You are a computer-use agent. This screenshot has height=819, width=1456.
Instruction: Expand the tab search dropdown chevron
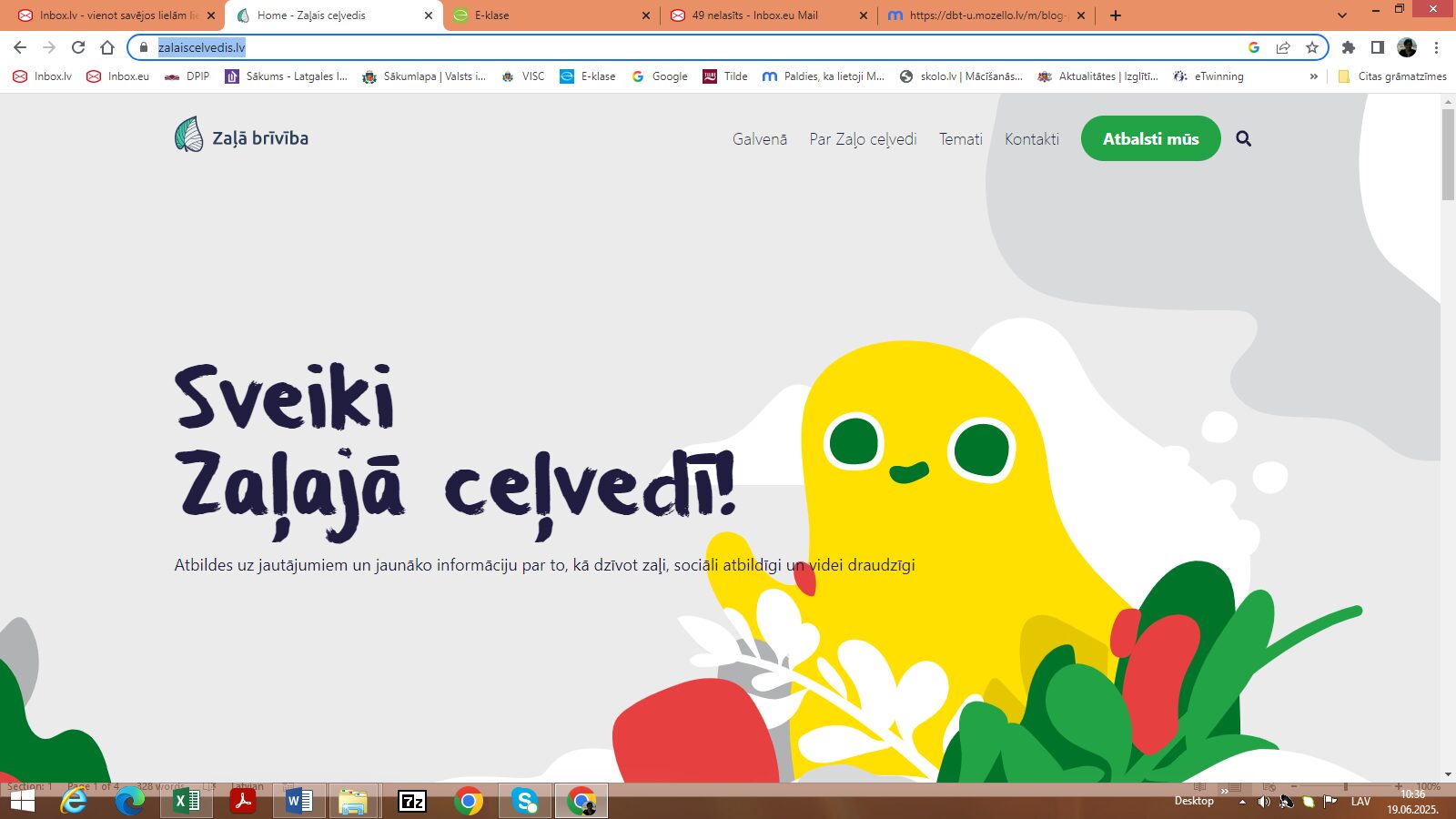pyautogui.click(x=1342, y=15)
